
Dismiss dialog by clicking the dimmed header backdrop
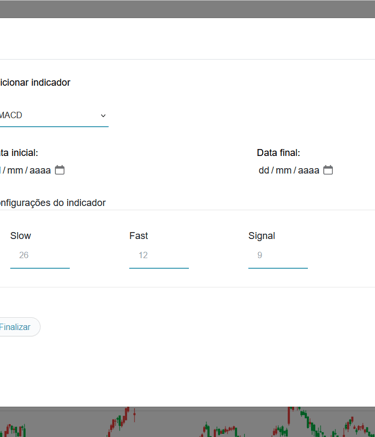(x=187, y=9)
